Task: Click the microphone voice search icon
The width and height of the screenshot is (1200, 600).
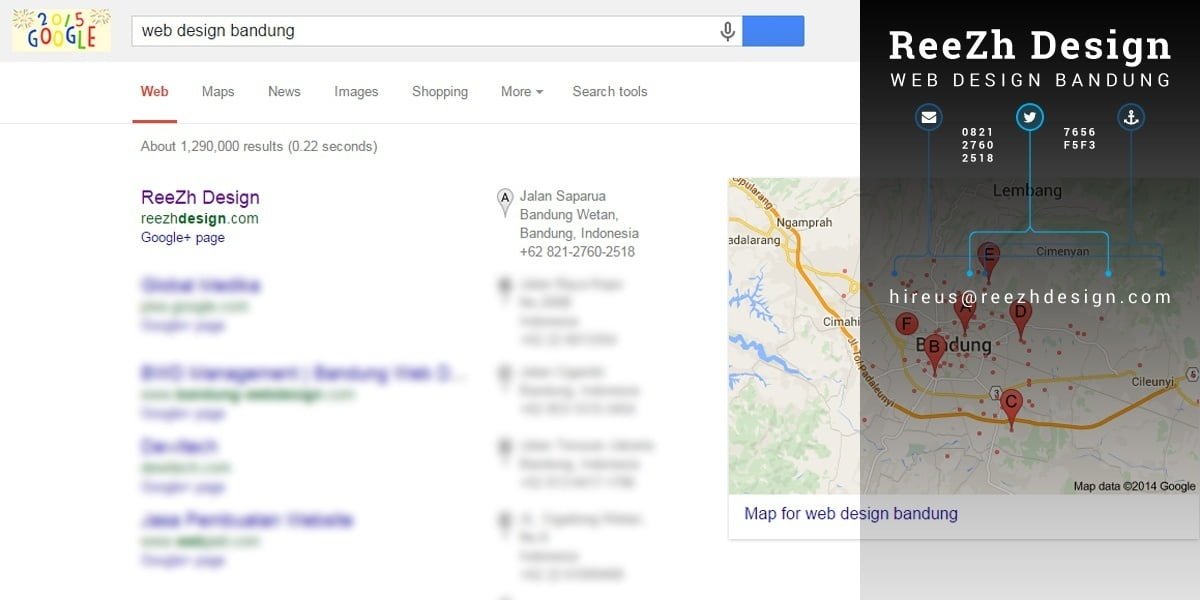Action: [728, 31]
